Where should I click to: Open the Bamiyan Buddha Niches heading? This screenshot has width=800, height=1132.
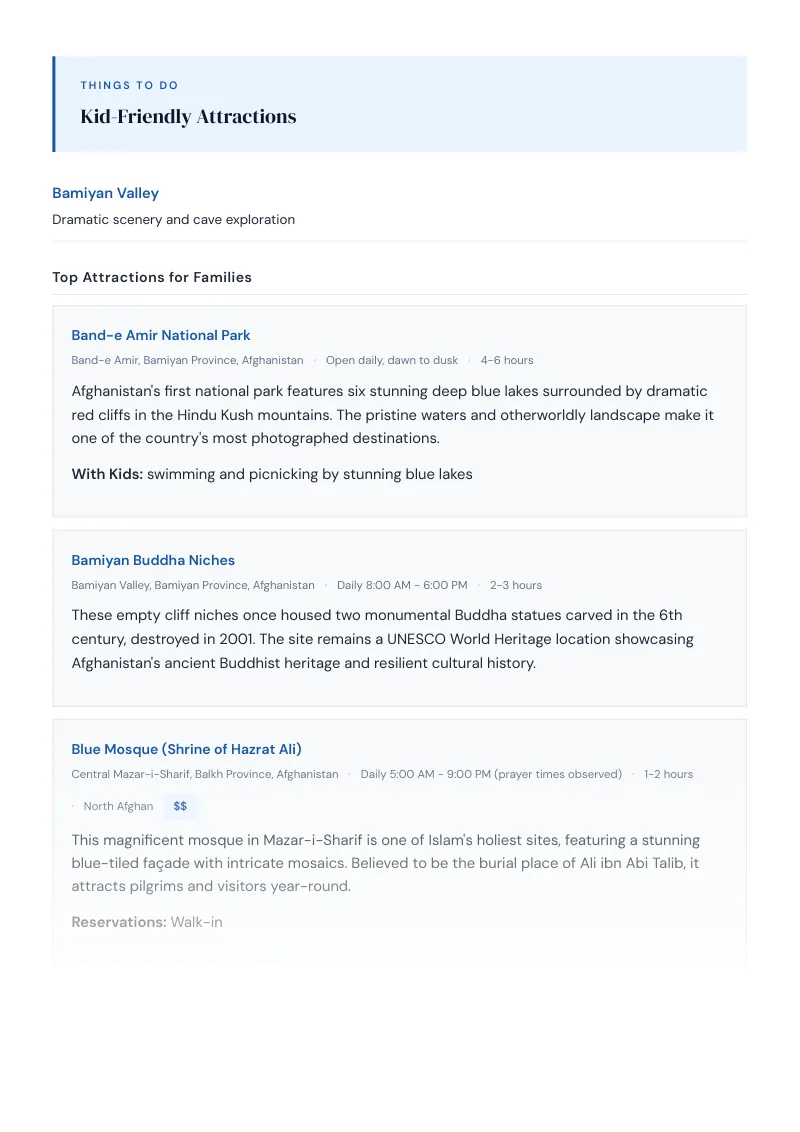(153, 560)
